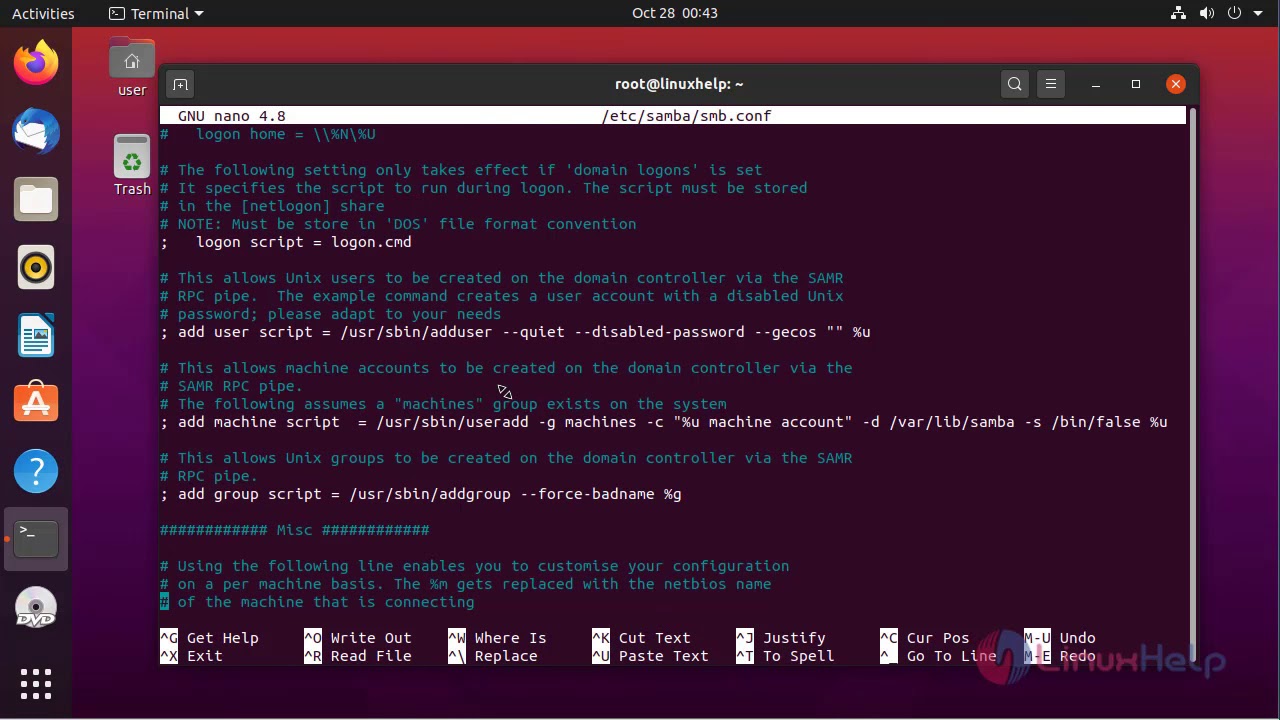
Task: Open the Help application from the dock
Action: point(36,470)
